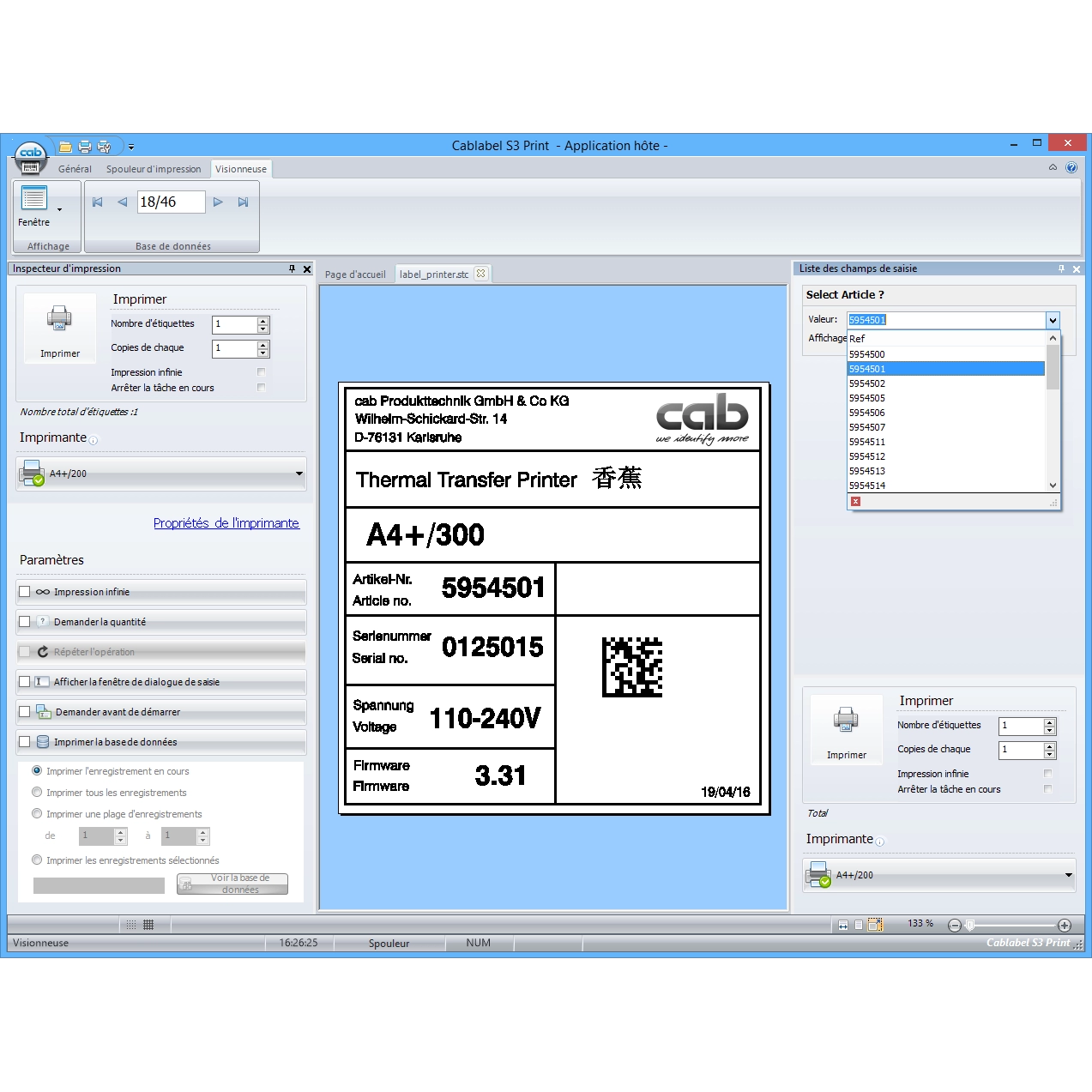Click the Valeur field showing 5954501
This screenshot has width=1092, height=1092.
tap(946, 320)
